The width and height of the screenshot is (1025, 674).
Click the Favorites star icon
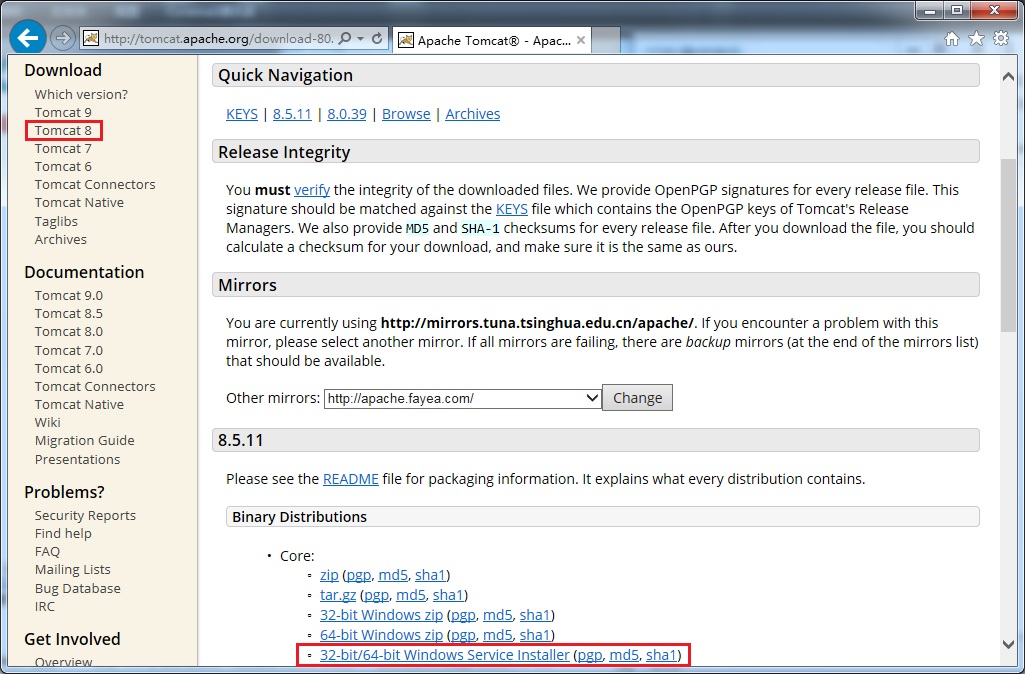point(976,39)
